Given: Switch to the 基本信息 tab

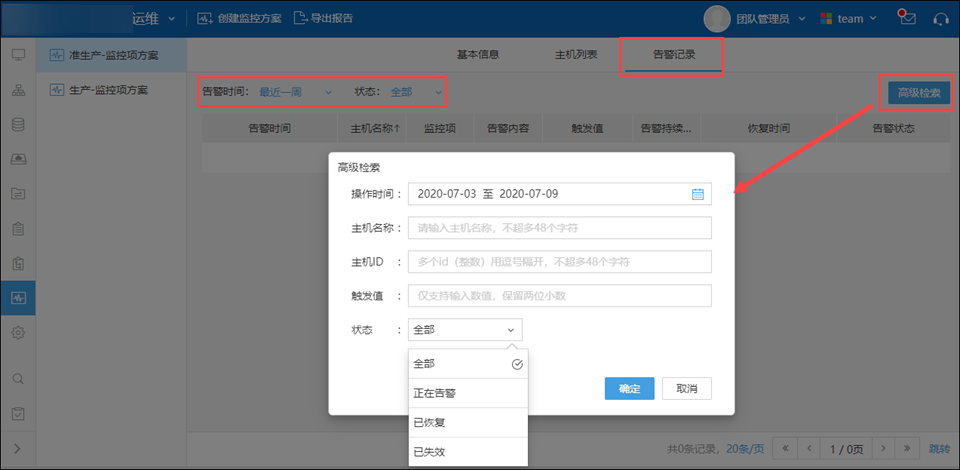Looking at the screenshot, I should click(478, 54).
